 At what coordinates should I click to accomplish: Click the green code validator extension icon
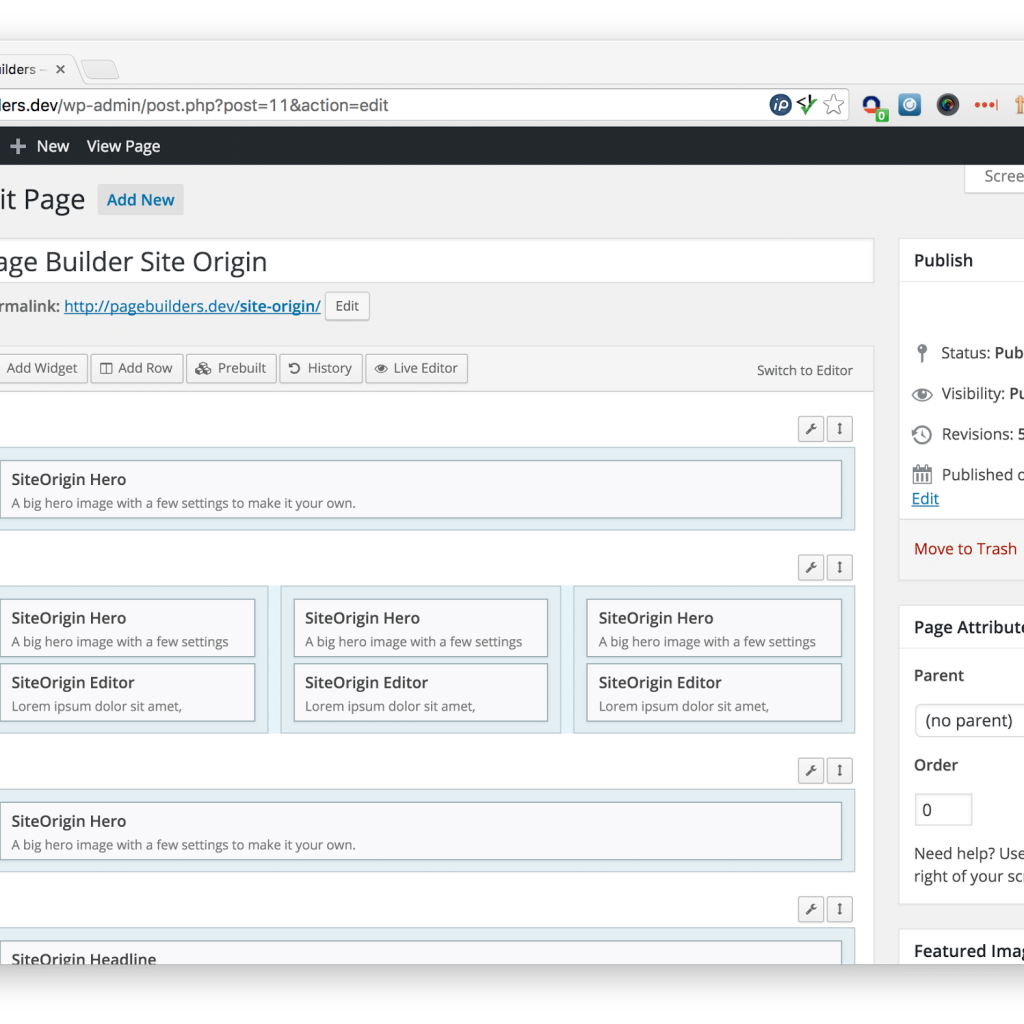[806, 104]
